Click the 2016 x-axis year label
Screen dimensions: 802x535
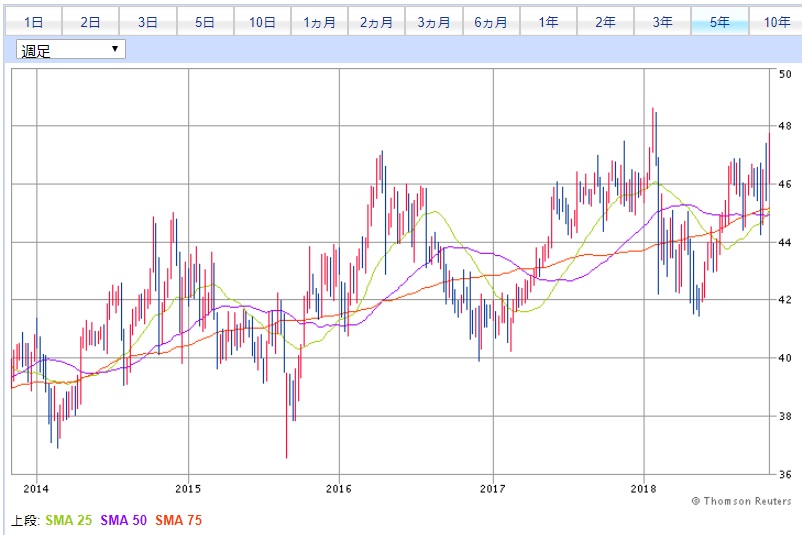coord(339,488)
